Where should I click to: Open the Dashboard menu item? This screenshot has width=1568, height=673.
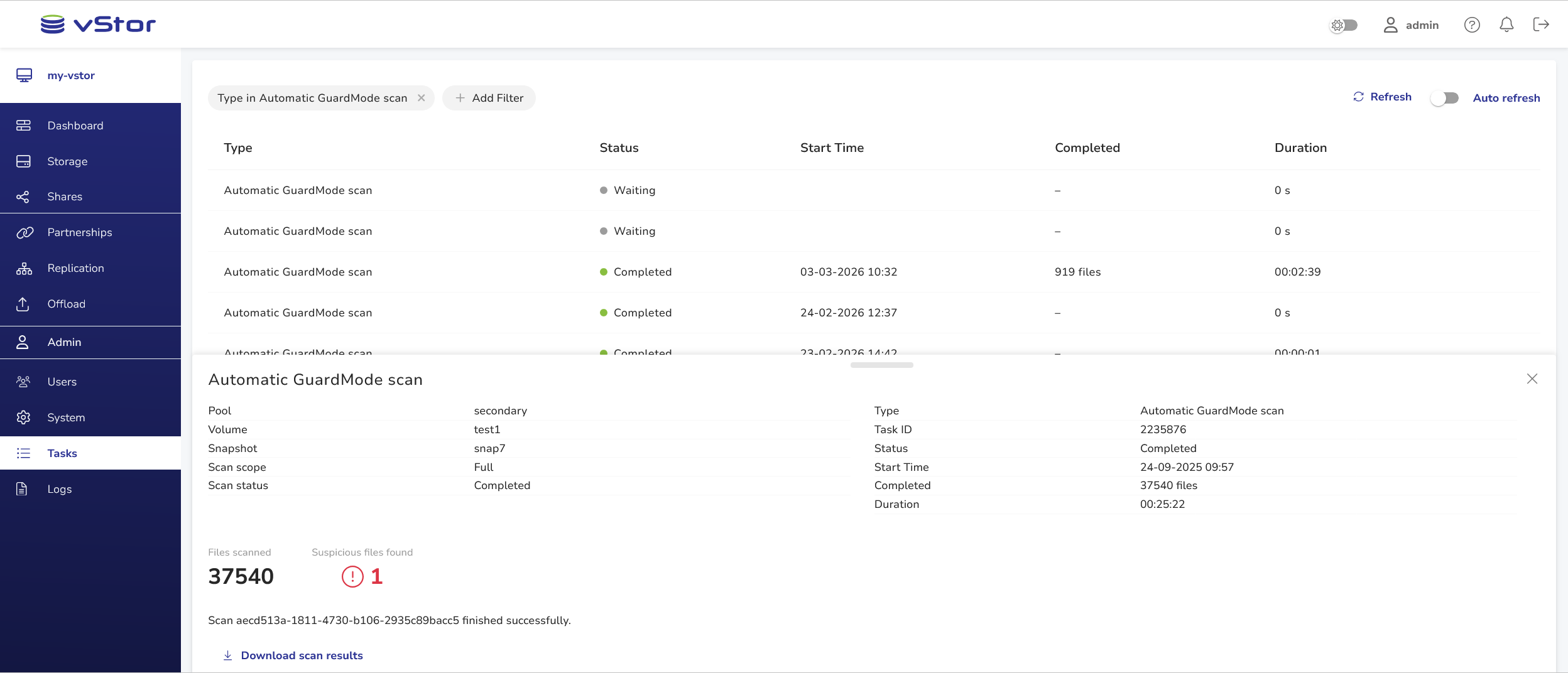[75, 126]
